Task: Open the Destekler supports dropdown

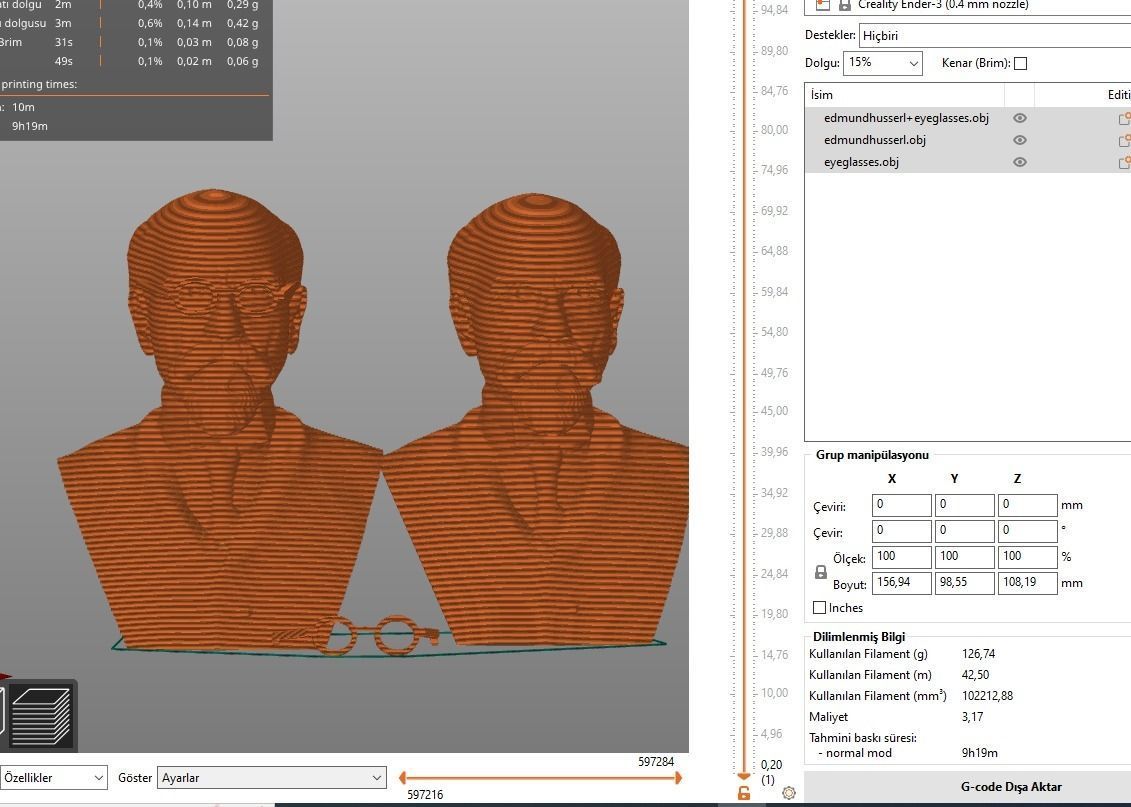Action: (x=995, y=35)
